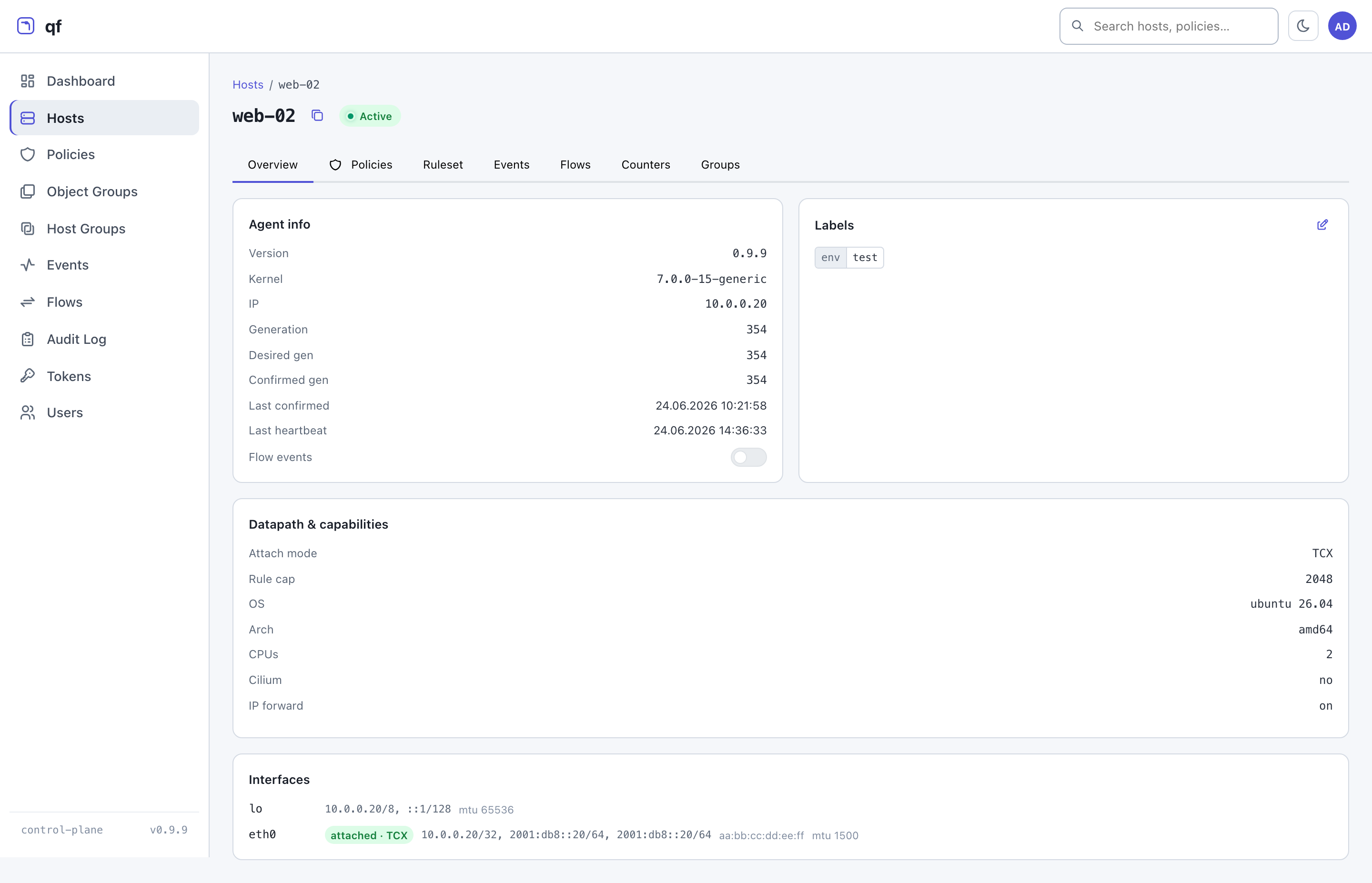
Task: Click the Attach mode value TCX
Action: [1322, 553]
